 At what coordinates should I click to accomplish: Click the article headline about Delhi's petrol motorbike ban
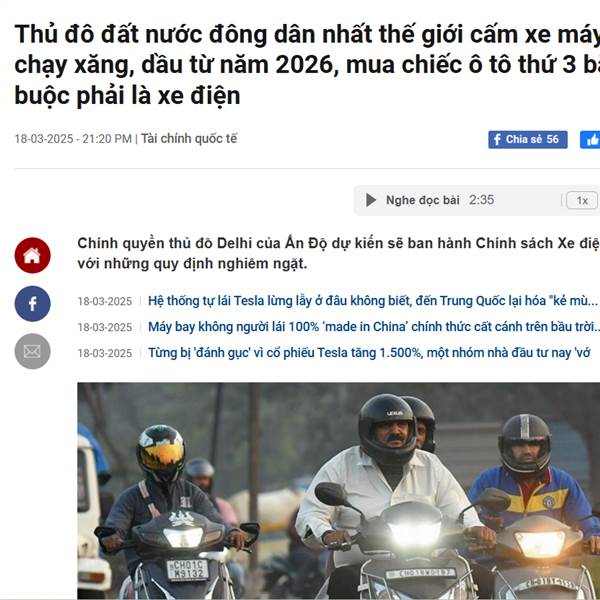coord(307,64)
